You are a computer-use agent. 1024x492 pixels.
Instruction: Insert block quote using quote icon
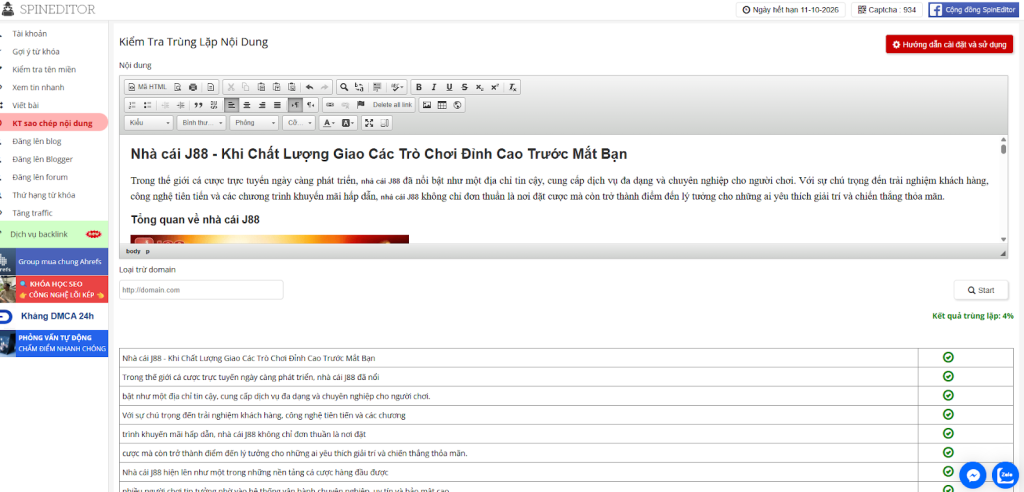[x=198, y=104]
